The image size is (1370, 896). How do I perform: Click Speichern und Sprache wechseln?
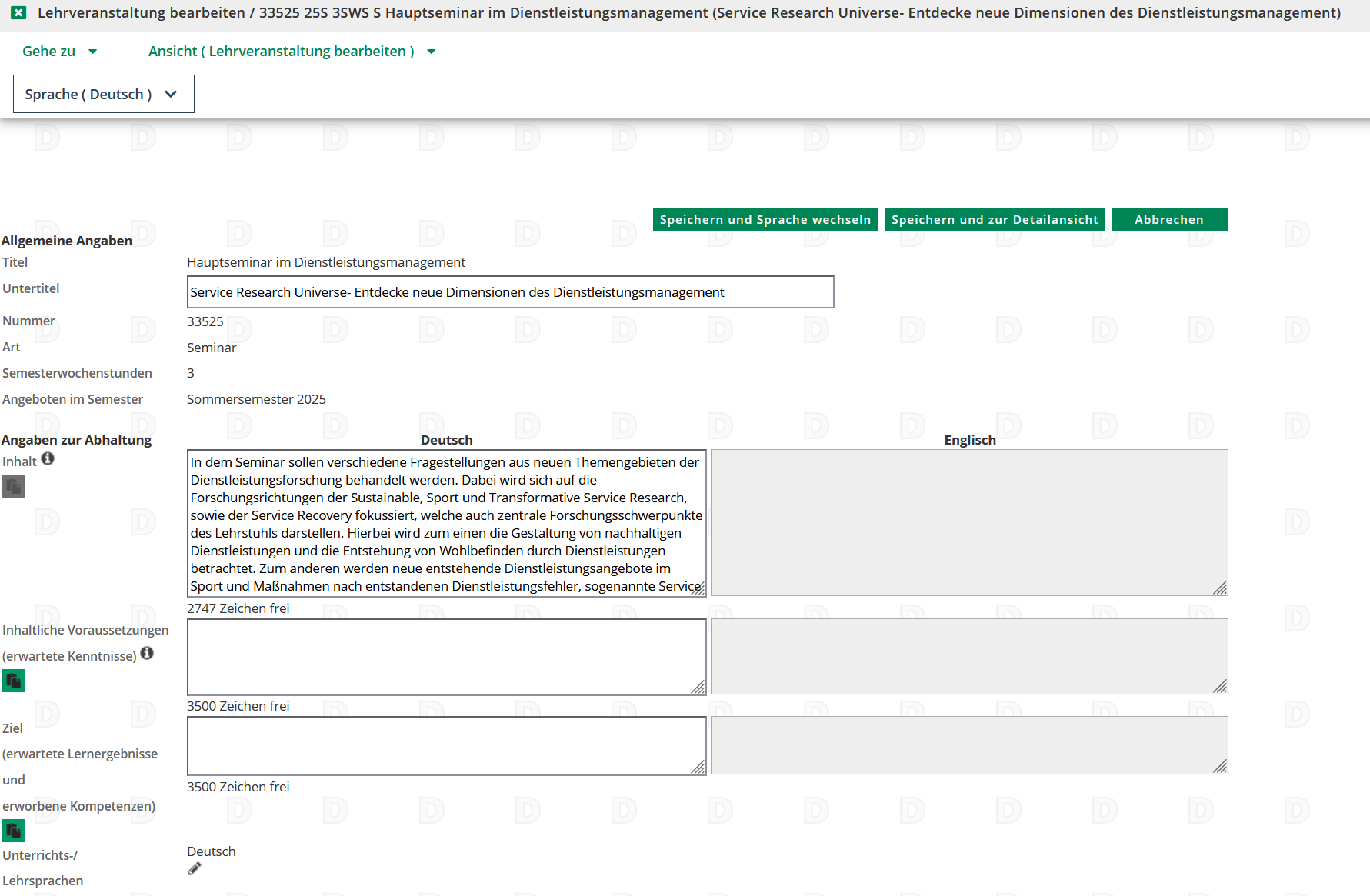click(765, 219)
